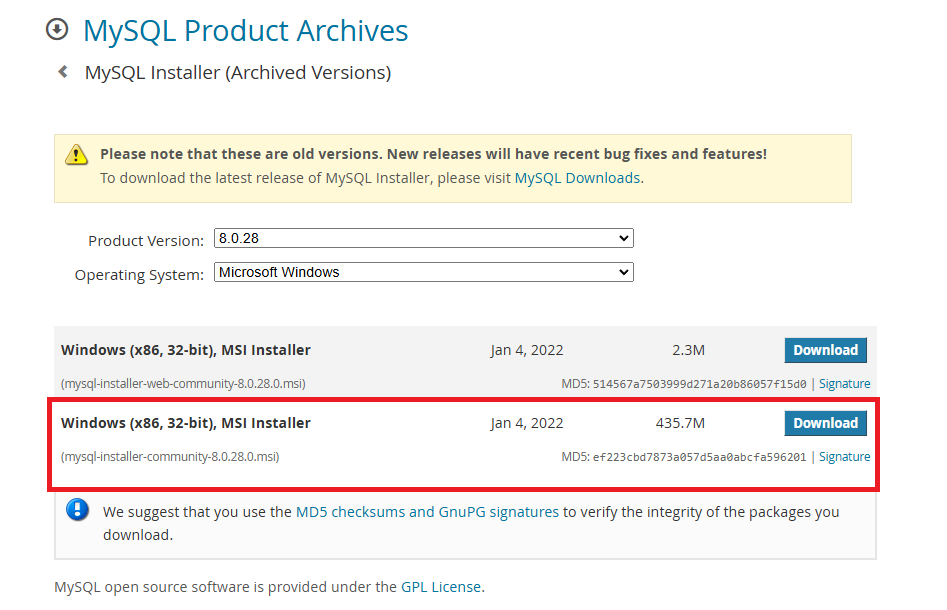Click the download arrow icon beside MySQL Product Archives
The height and width of the screenshot is (610, 947).
57,30
